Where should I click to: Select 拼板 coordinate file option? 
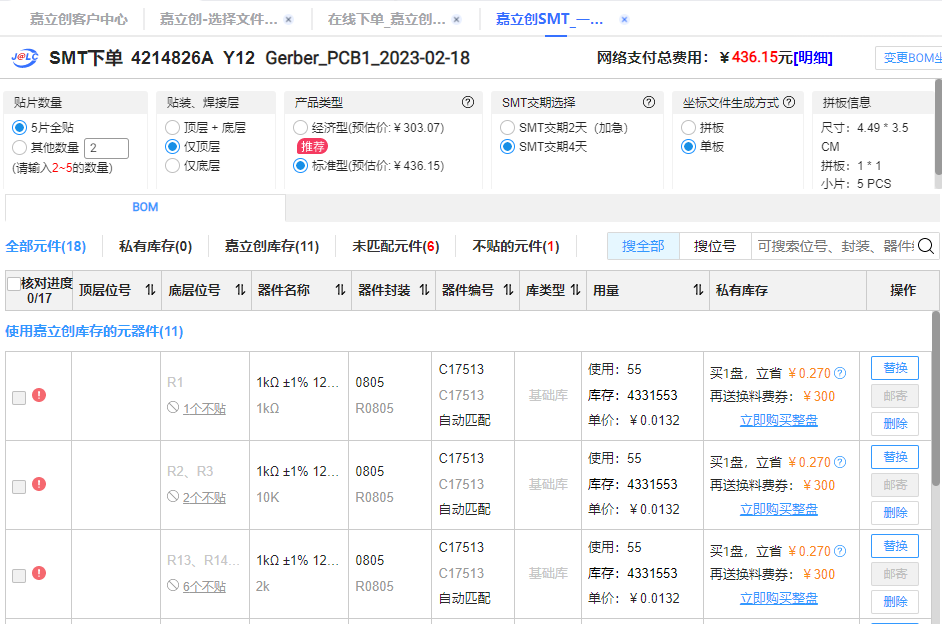pyautogui.click(x=688, y=127)
